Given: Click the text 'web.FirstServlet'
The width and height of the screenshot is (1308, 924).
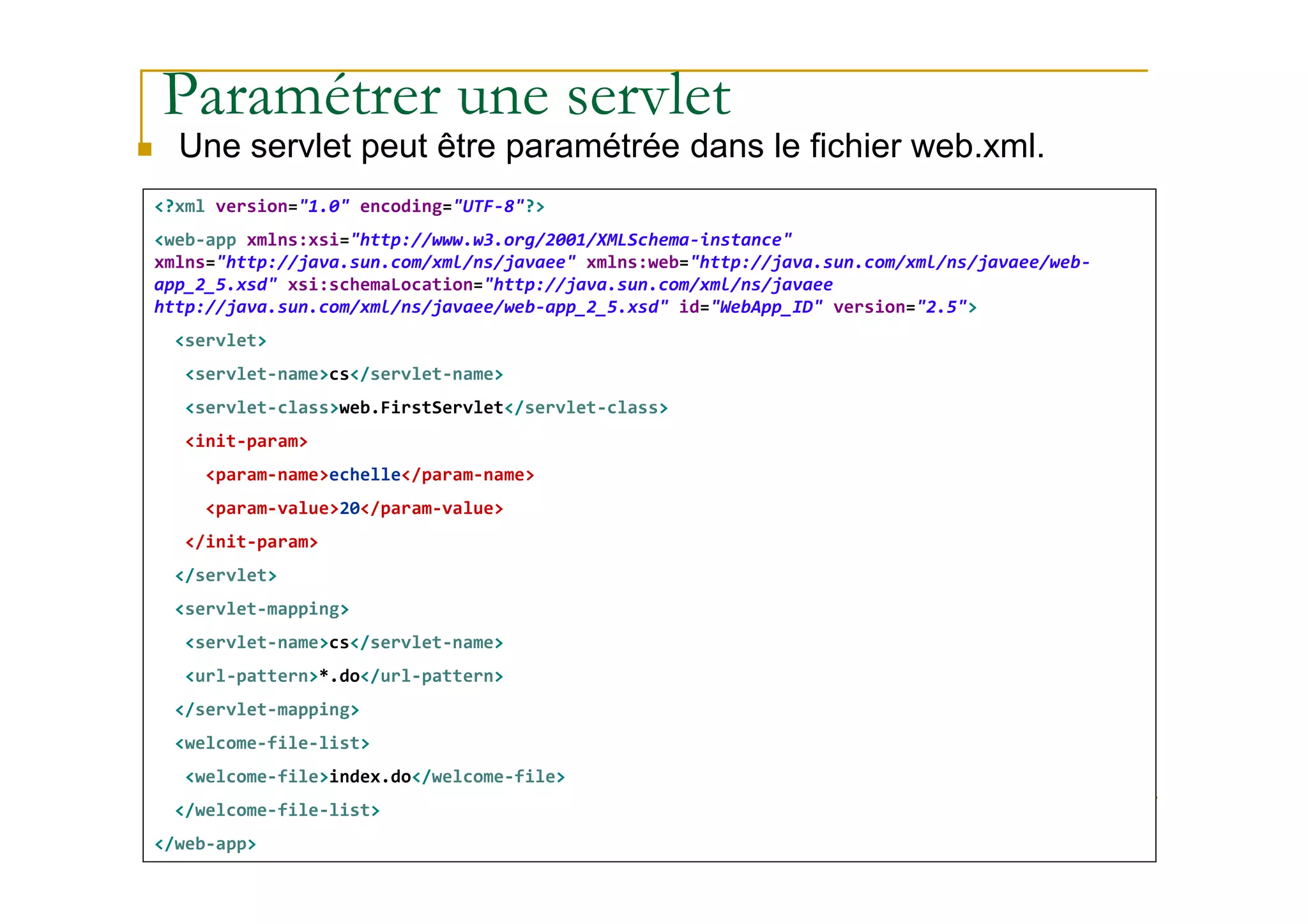Looking at the screenshot, I should point(422,408).
